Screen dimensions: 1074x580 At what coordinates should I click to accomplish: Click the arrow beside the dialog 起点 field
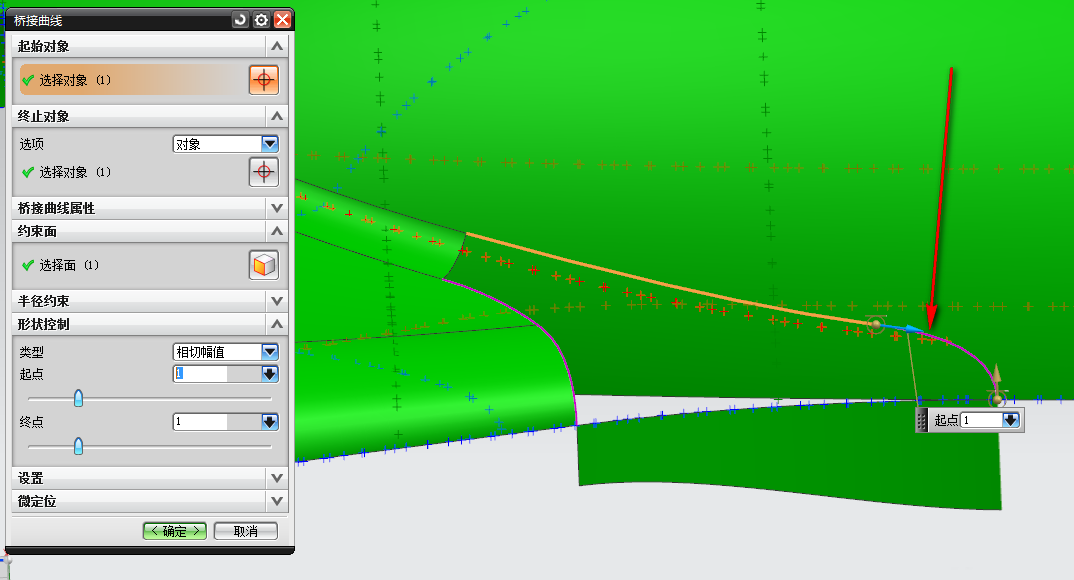click(x=269, y=374)
